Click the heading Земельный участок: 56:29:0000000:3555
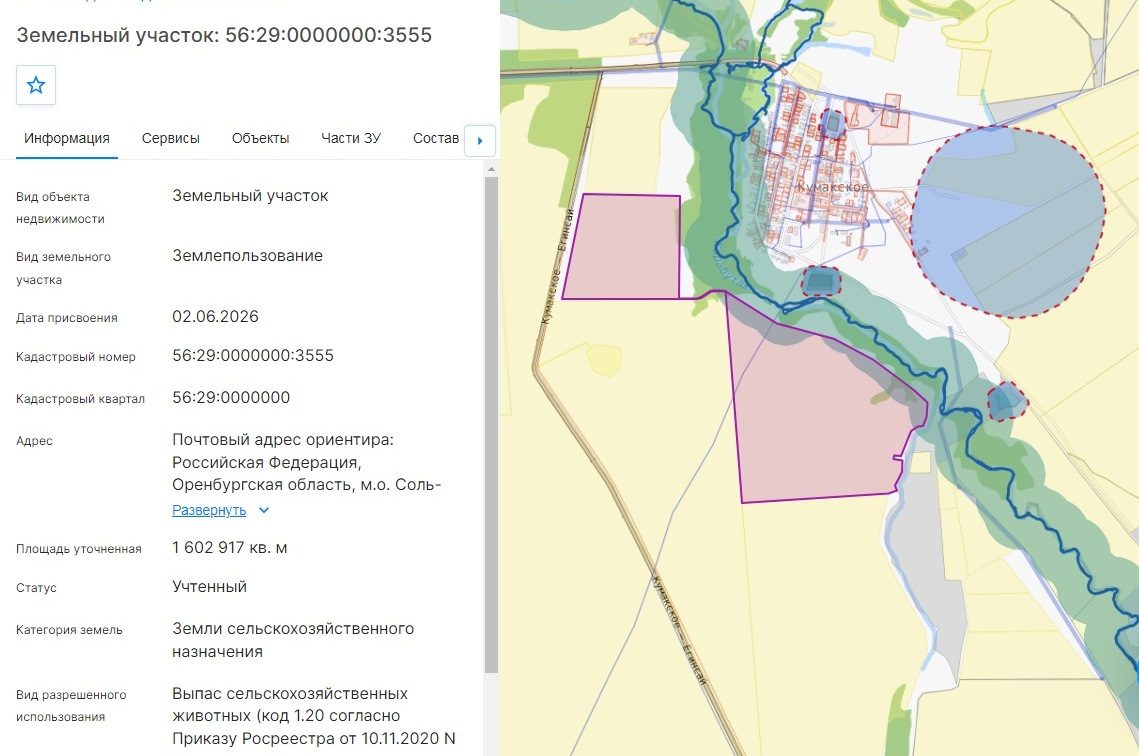This screenshot has height=756, width=1139. (x=224, y=35)
